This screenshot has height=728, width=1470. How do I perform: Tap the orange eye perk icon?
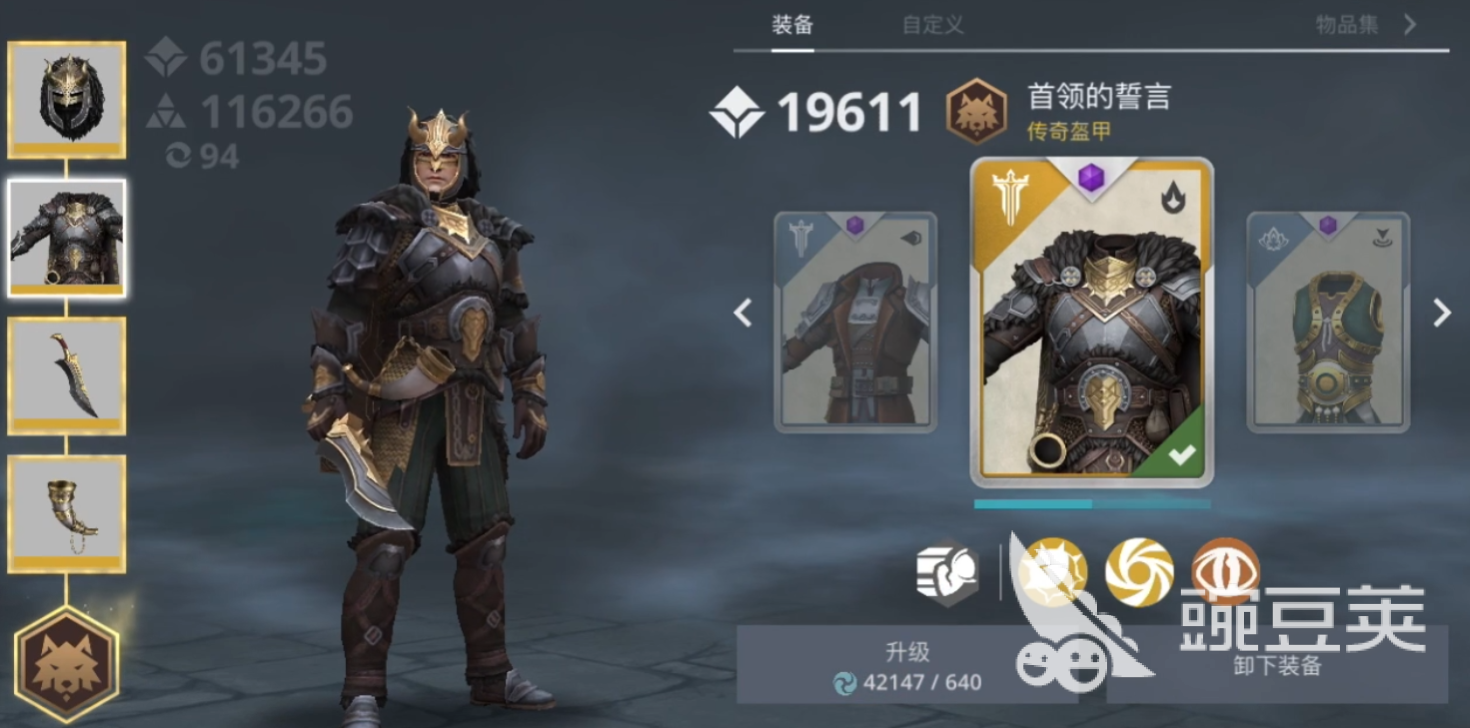1225,572
